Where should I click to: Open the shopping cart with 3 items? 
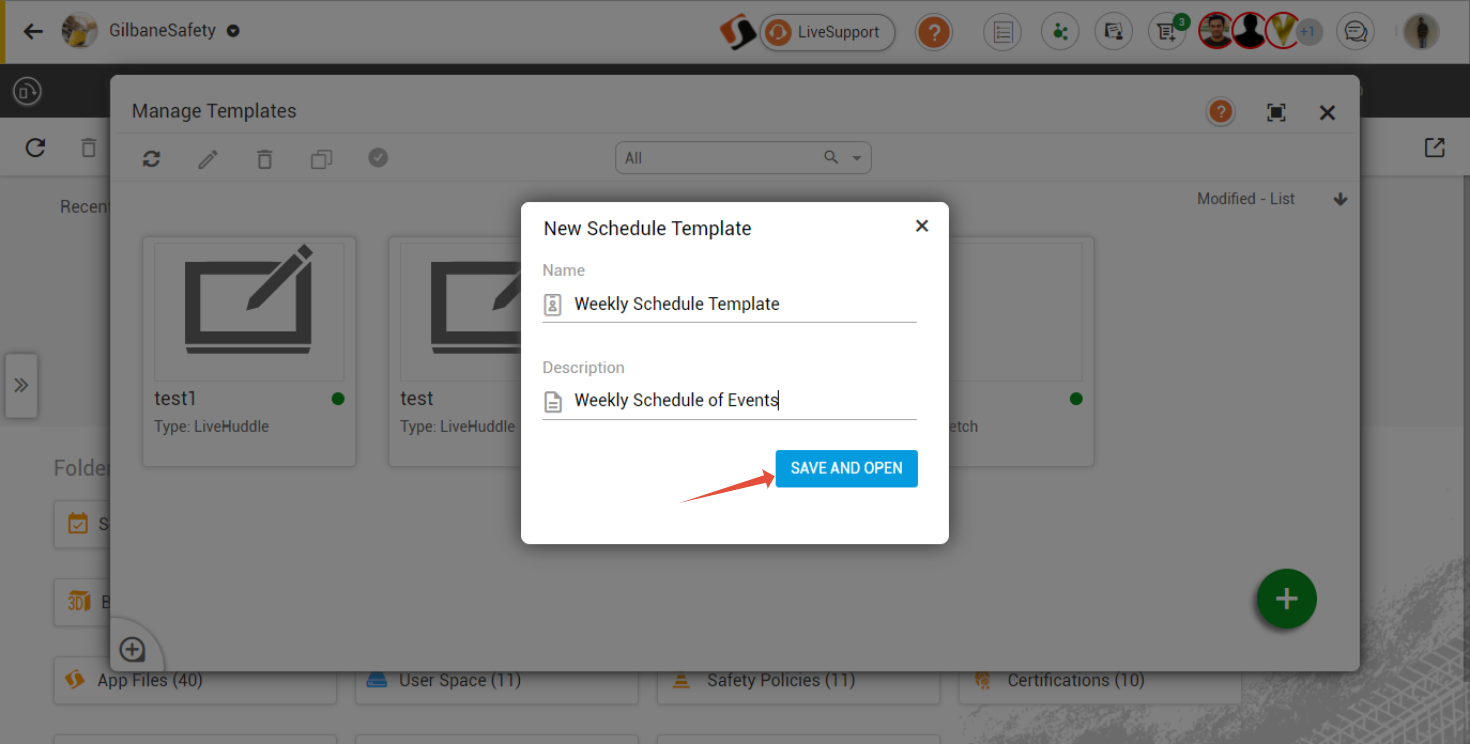1166,32
